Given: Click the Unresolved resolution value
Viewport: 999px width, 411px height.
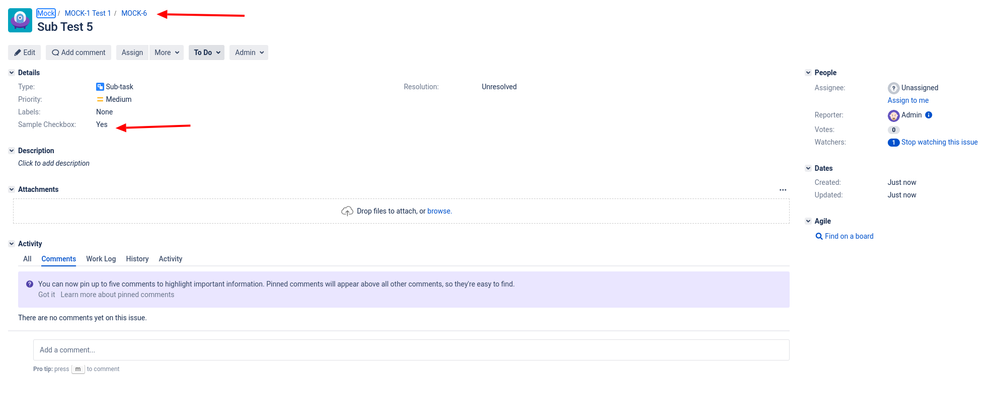Looking at the screenshot, I should click(x=499, y=87).
